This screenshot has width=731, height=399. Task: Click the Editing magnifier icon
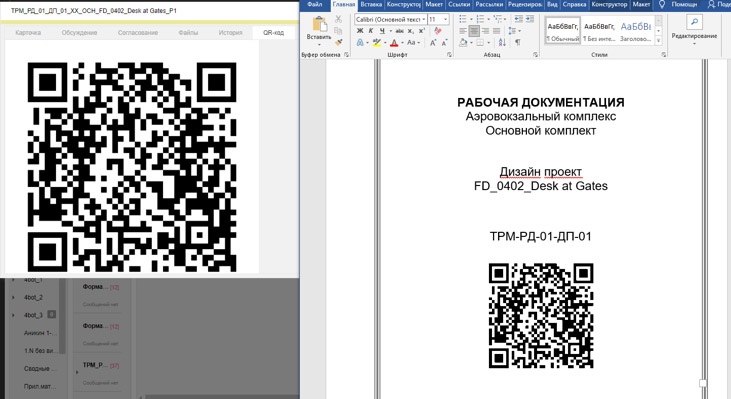pos(694,22)
